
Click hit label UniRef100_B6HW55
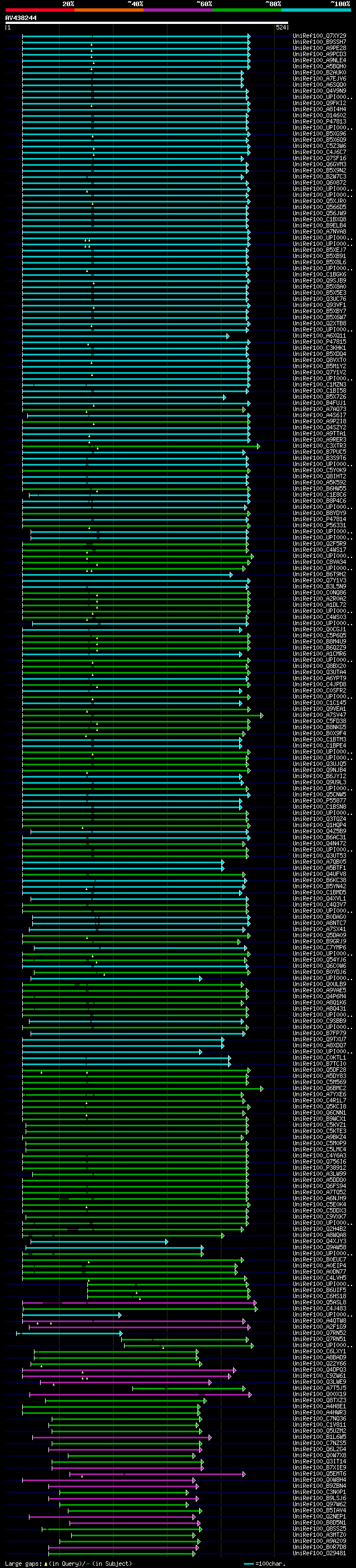pyautogui.click(x=319, y=488)
